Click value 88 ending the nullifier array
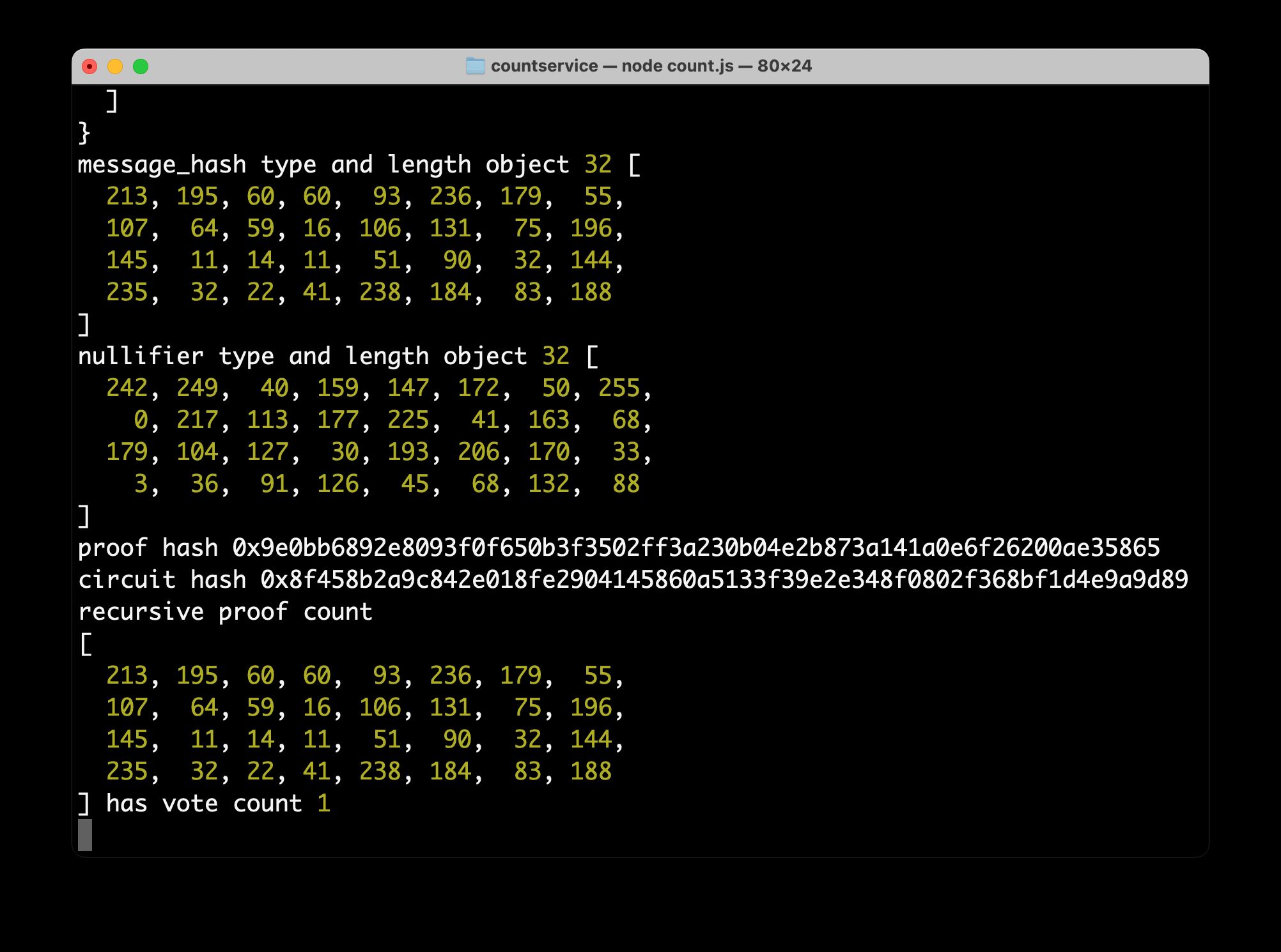1281x952 pixels. click(x=626, y=484)
